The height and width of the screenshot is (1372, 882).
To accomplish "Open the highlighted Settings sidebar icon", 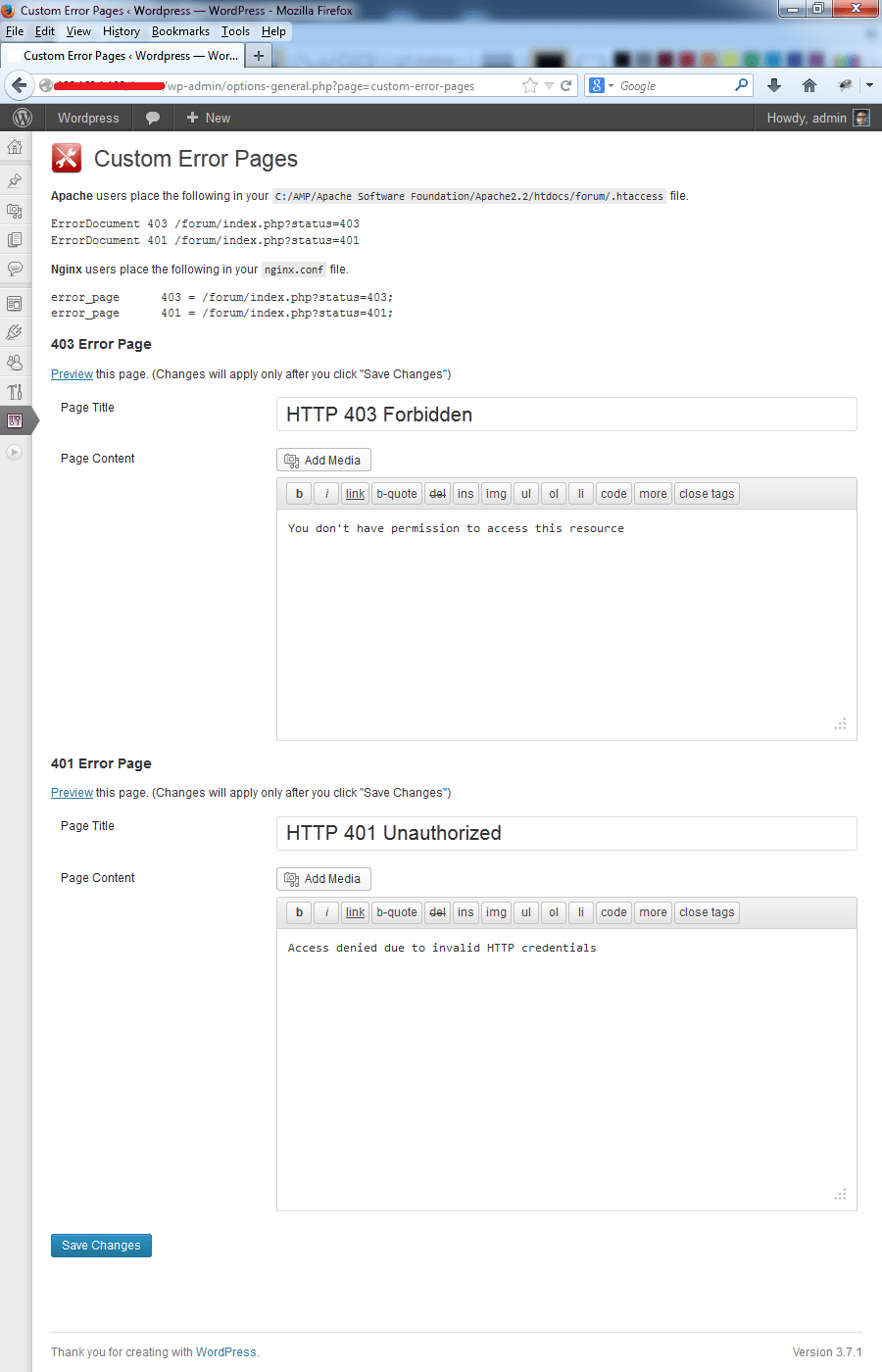I will tap(15, 420).
